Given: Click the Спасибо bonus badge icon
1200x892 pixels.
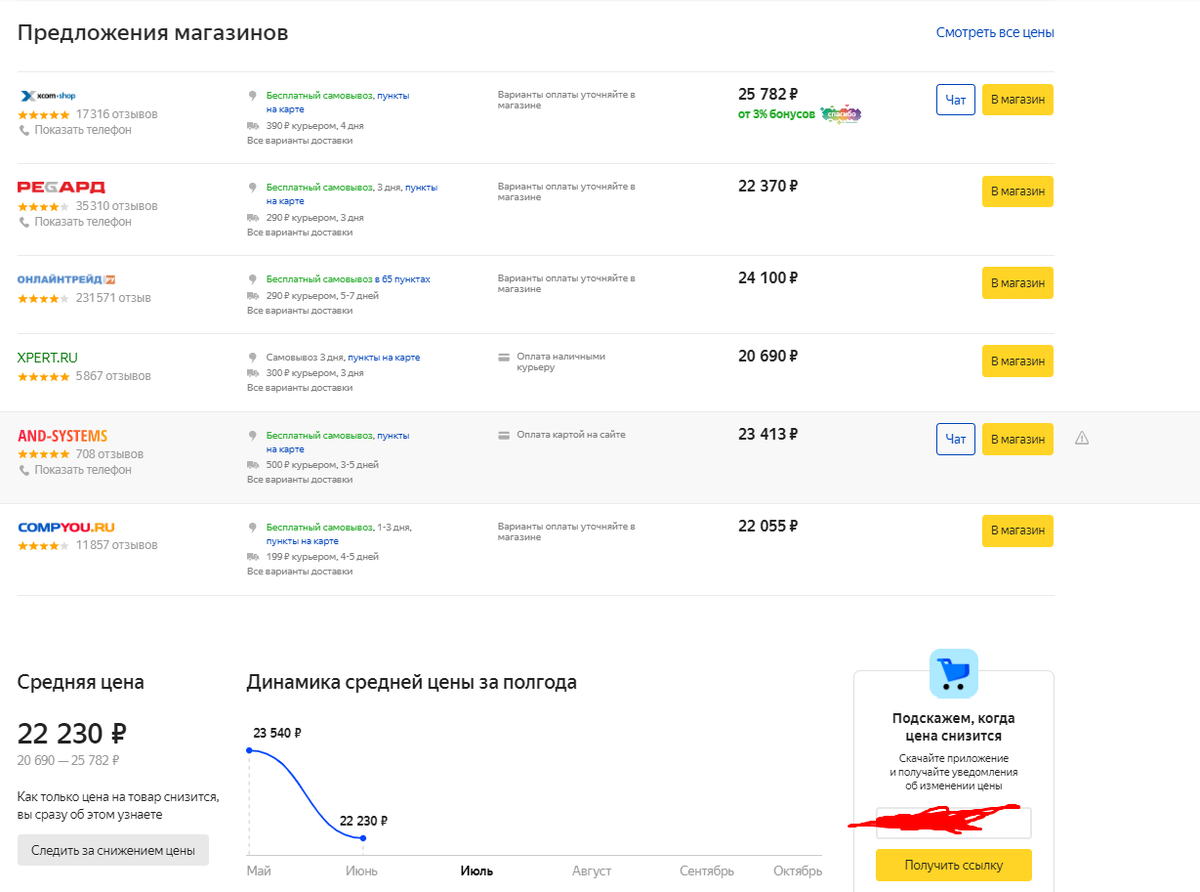Looking at the screenshot, I should [x=841, y=114].
